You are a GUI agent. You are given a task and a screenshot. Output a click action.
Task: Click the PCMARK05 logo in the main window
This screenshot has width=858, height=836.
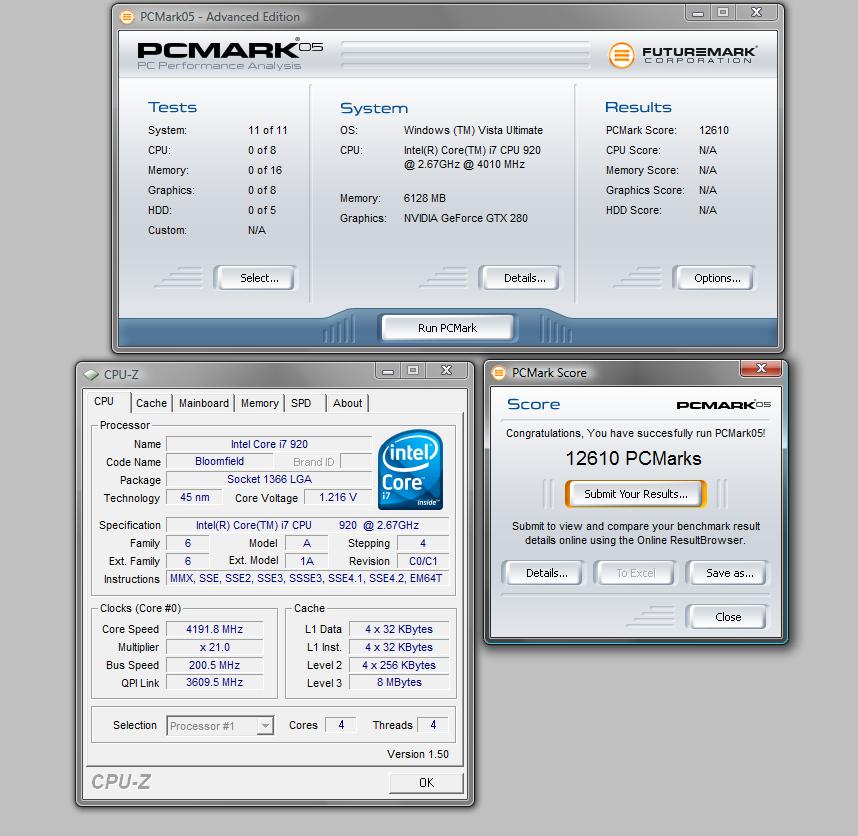point(230,54)
